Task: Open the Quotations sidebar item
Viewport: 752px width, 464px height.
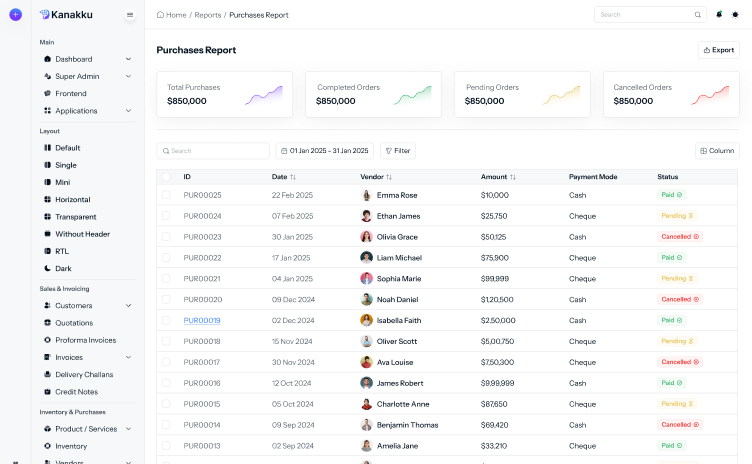Action: [74, 323]
